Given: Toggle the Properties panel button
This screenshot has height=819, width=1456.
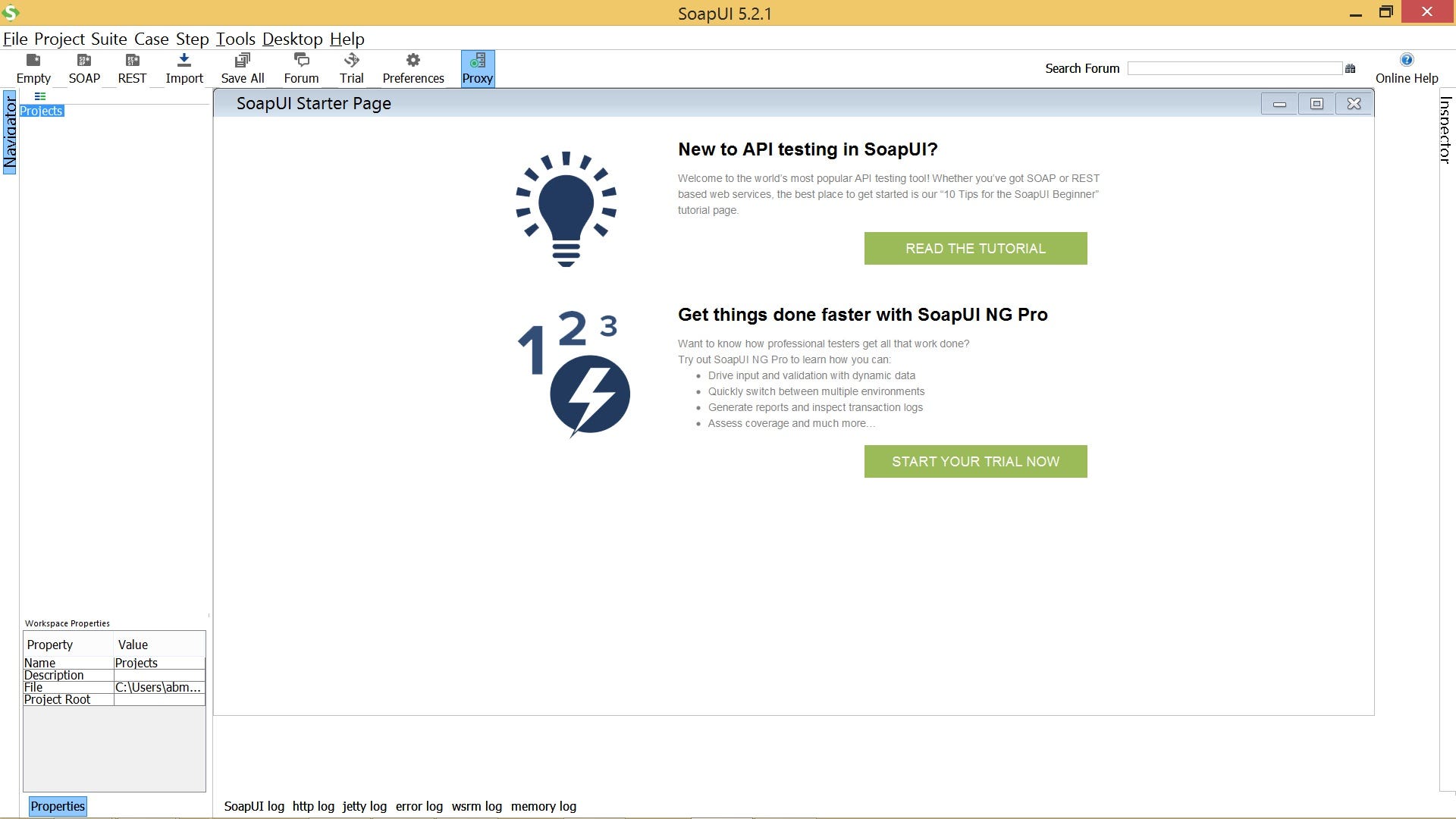Looking at the screenshot, I should [58, 806].
